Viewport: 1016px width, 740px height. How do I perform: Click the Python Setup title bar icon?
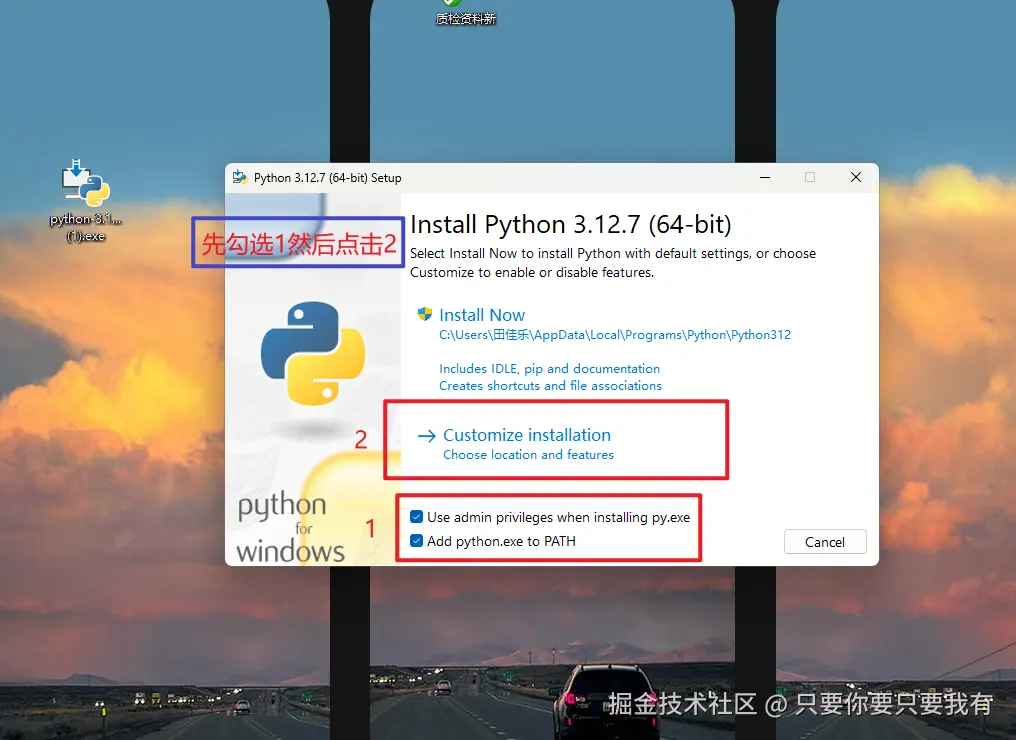click(240, 178)
